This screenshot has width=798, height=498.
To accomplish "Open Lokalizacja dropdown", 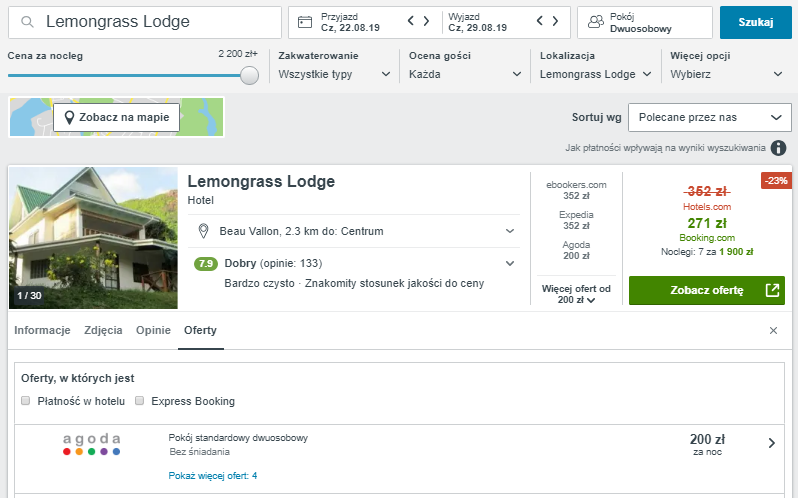I will 596,74.
